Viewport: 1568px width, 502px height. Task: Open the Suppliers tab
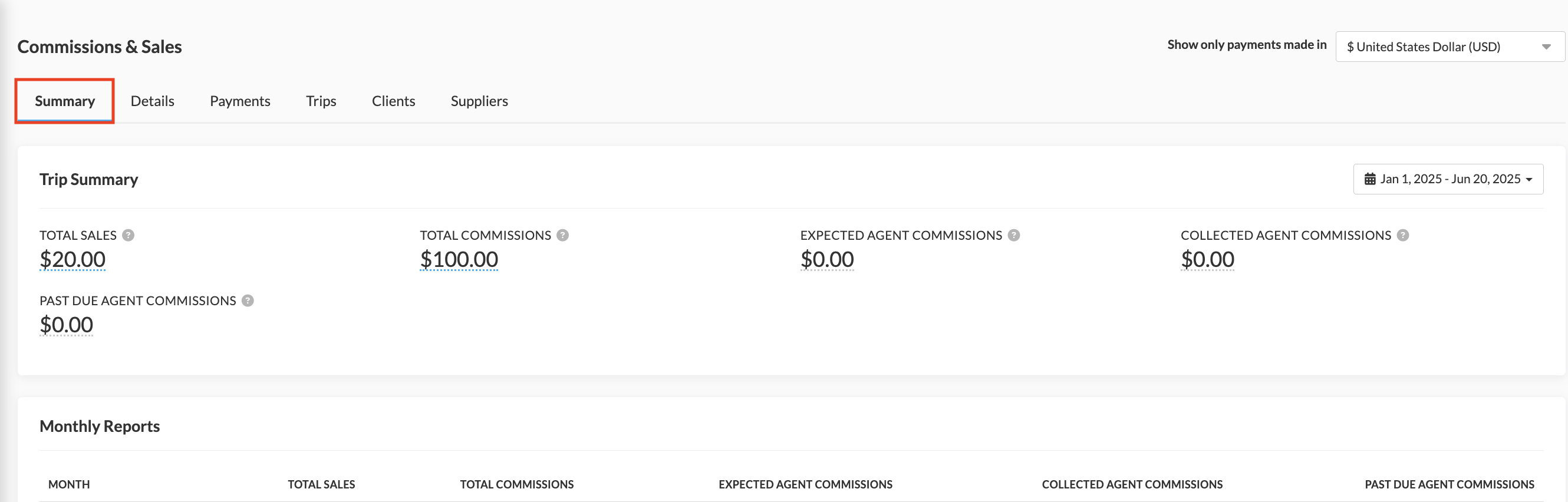(x=479, y=101)
